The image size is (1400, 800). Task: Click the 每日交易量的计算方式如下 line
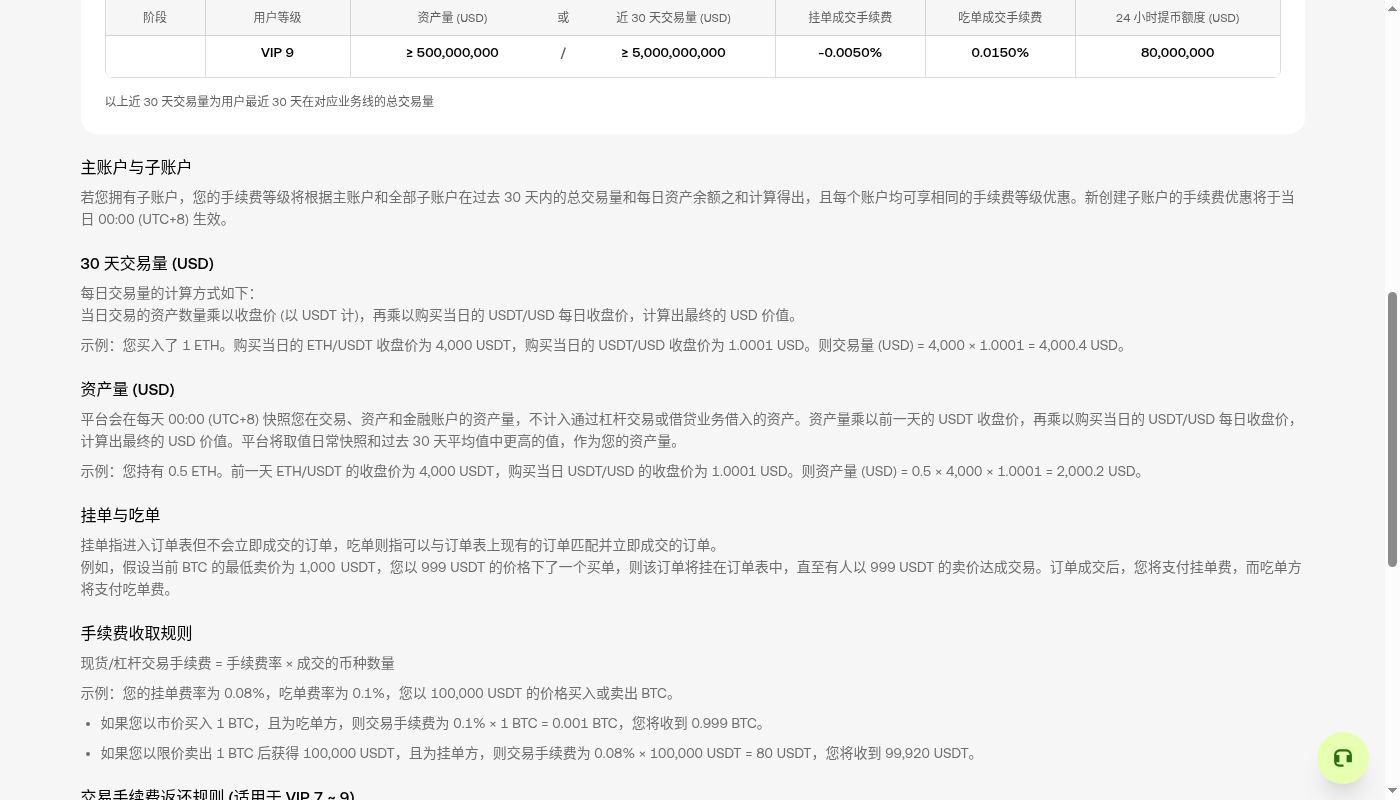click(x=167, y=293)
